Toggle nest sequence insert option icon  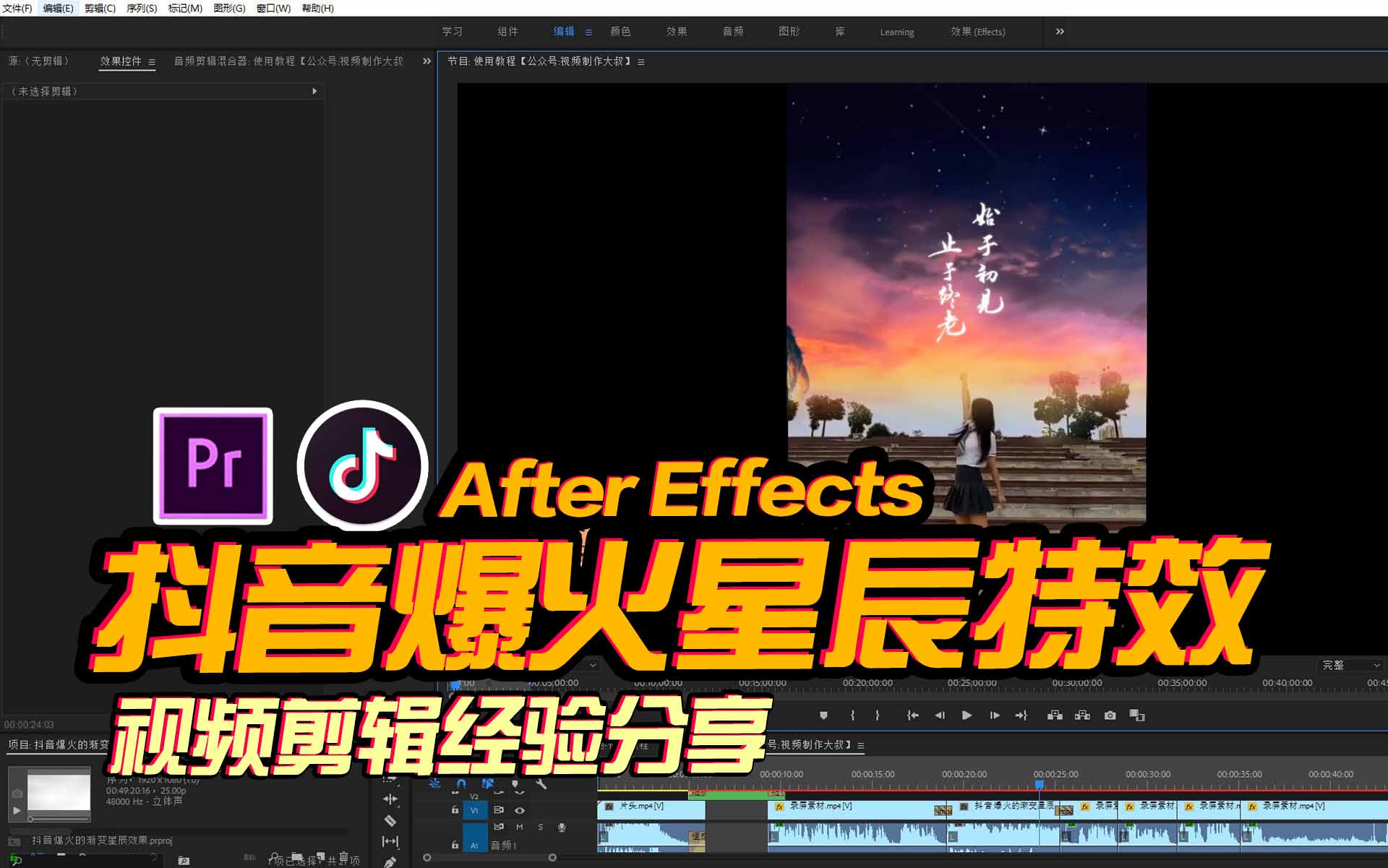pos(434,783)
